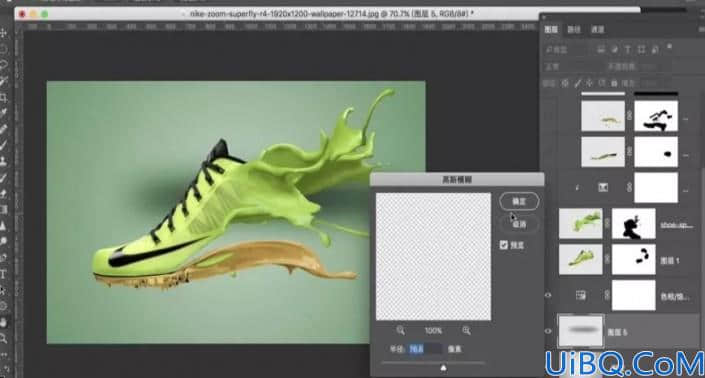Filter layers by smart objects icon
The width and height of the screenshot is (705, 378).
coord(655,49)
